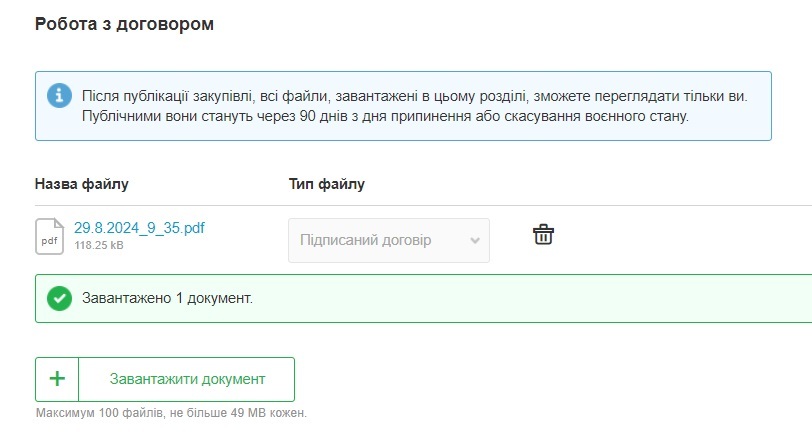The image size is (812, 435).
Task: Click the Завантажено 1 документ message text
Action: (x=166, y=298)
